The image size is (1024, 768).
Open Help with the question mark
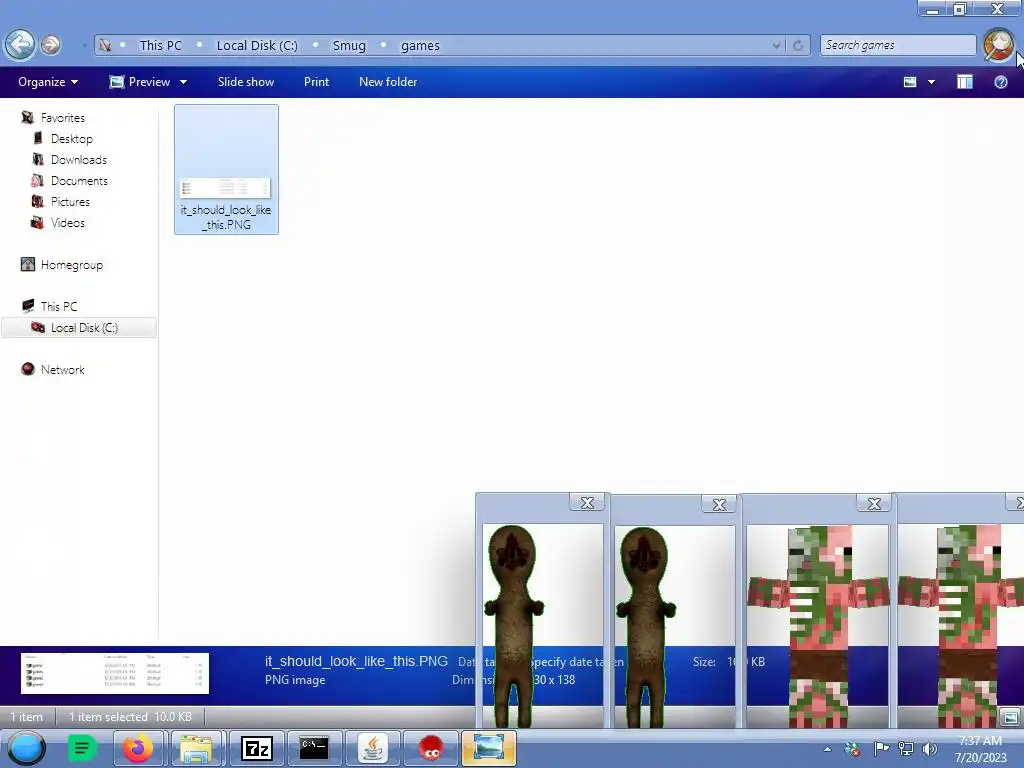[1000, 82]
